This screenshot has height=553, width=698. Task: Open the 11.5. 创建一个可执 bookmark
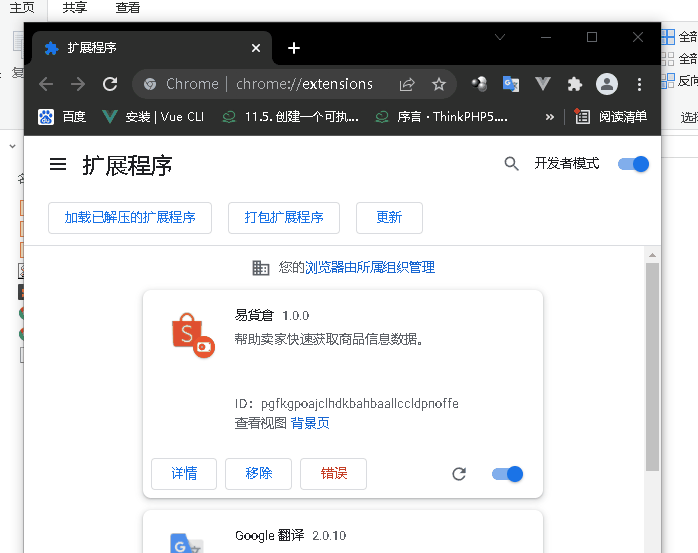tap(290, 117)
